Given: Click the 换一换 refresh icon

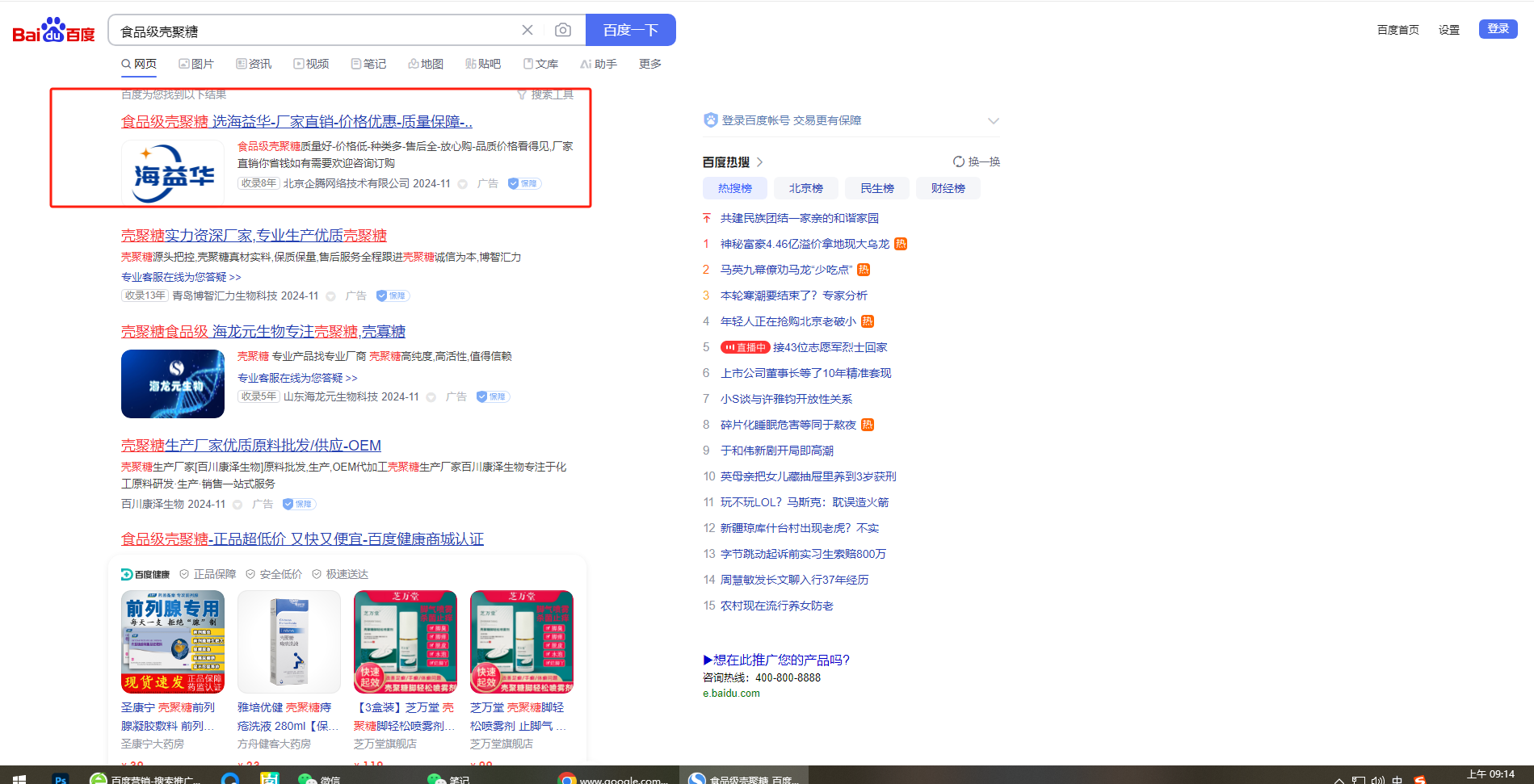Looking at the screenshot, I should pyautogui.click(x=959, y=161).
